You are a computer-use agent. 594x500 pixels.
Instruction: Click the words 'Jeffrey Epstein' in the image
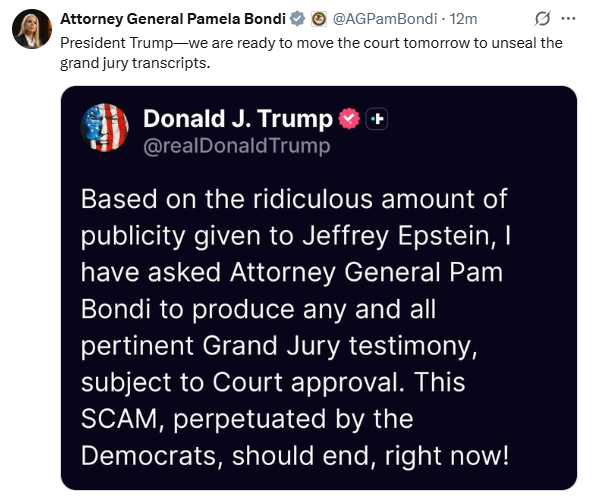coord(400,236)
